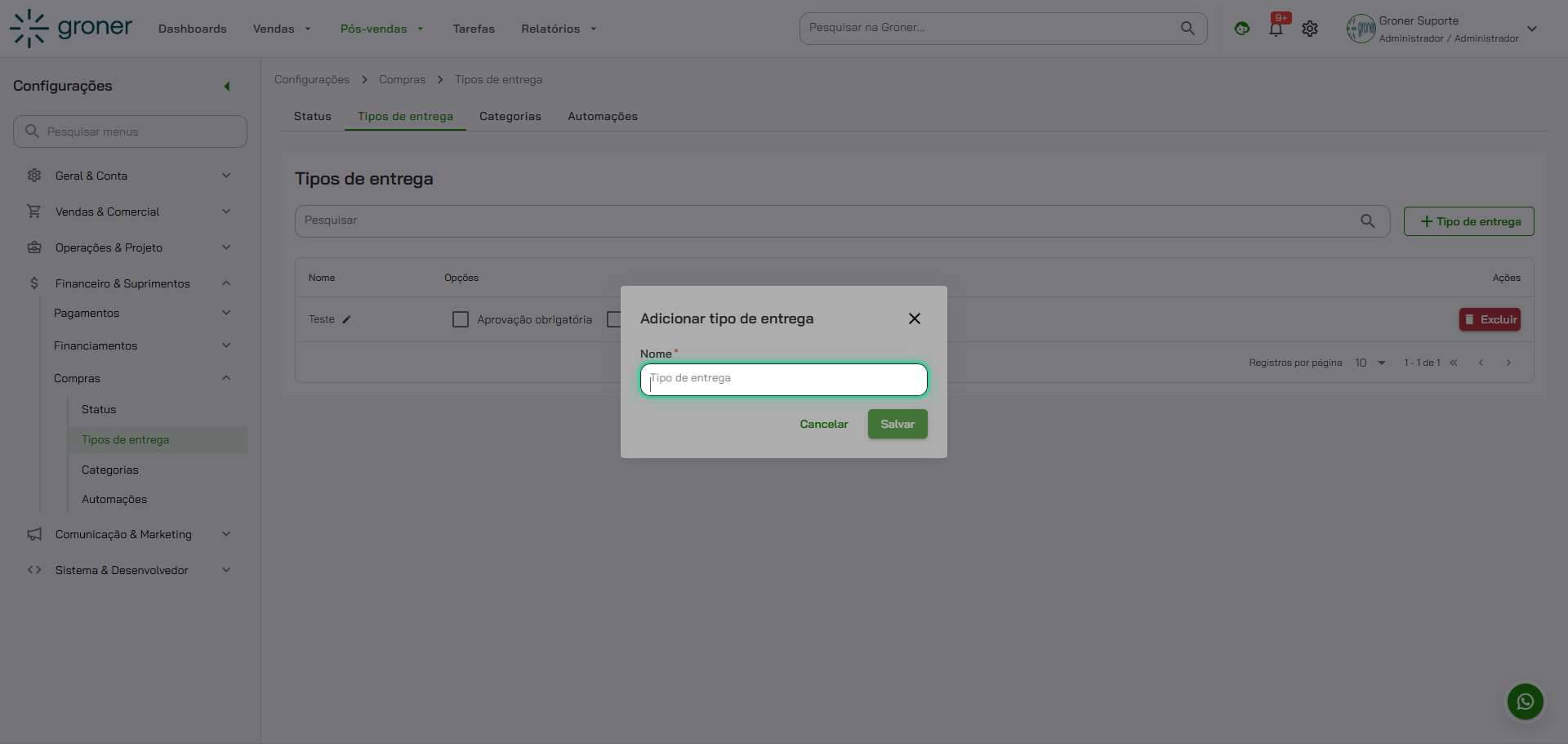Screen dimensions: 1568x744
Task: Collapse the Financeiro & Suprimentos section
Action: 226,283
